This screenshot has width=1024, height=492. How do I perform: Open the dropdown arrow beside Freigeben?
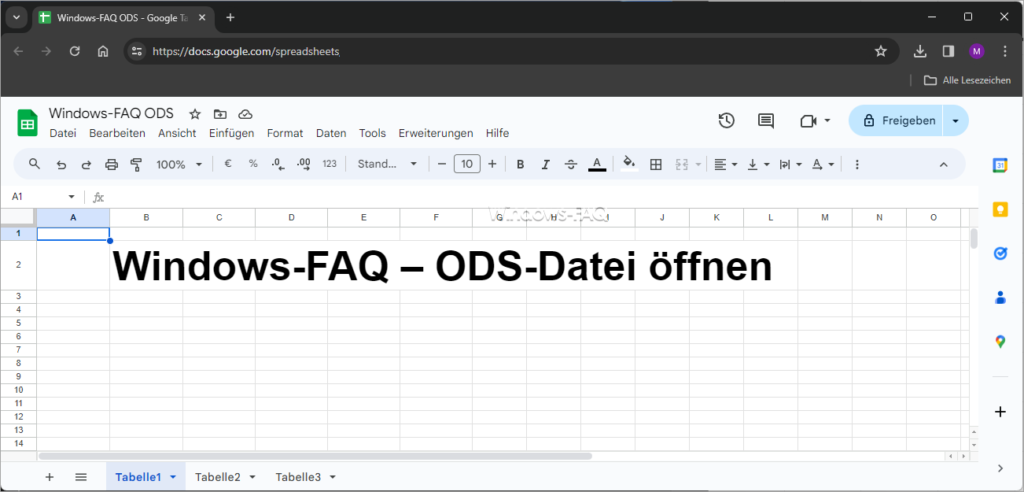click(956, 121)
